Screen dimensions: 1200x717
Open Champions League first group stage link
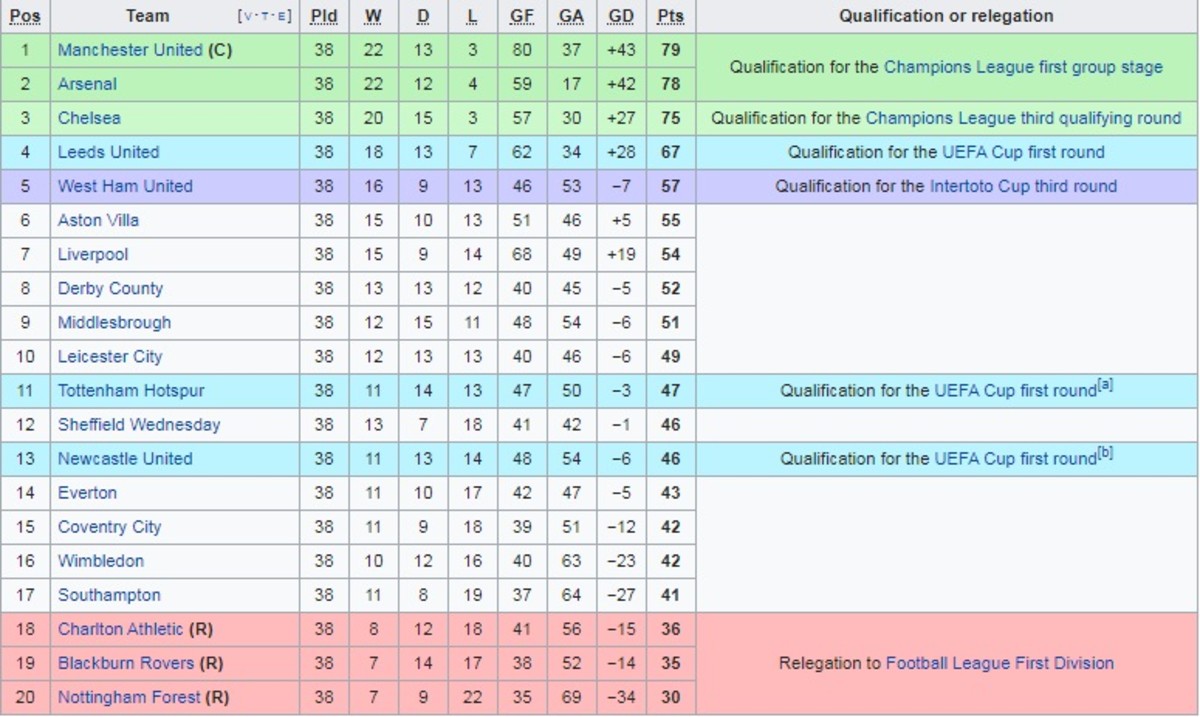[1023, 67]
